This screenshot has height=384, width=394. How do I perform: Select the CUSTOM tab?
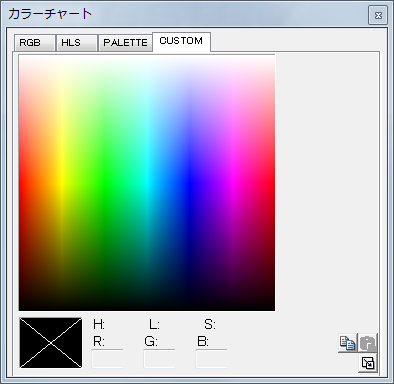pos(181,42)
